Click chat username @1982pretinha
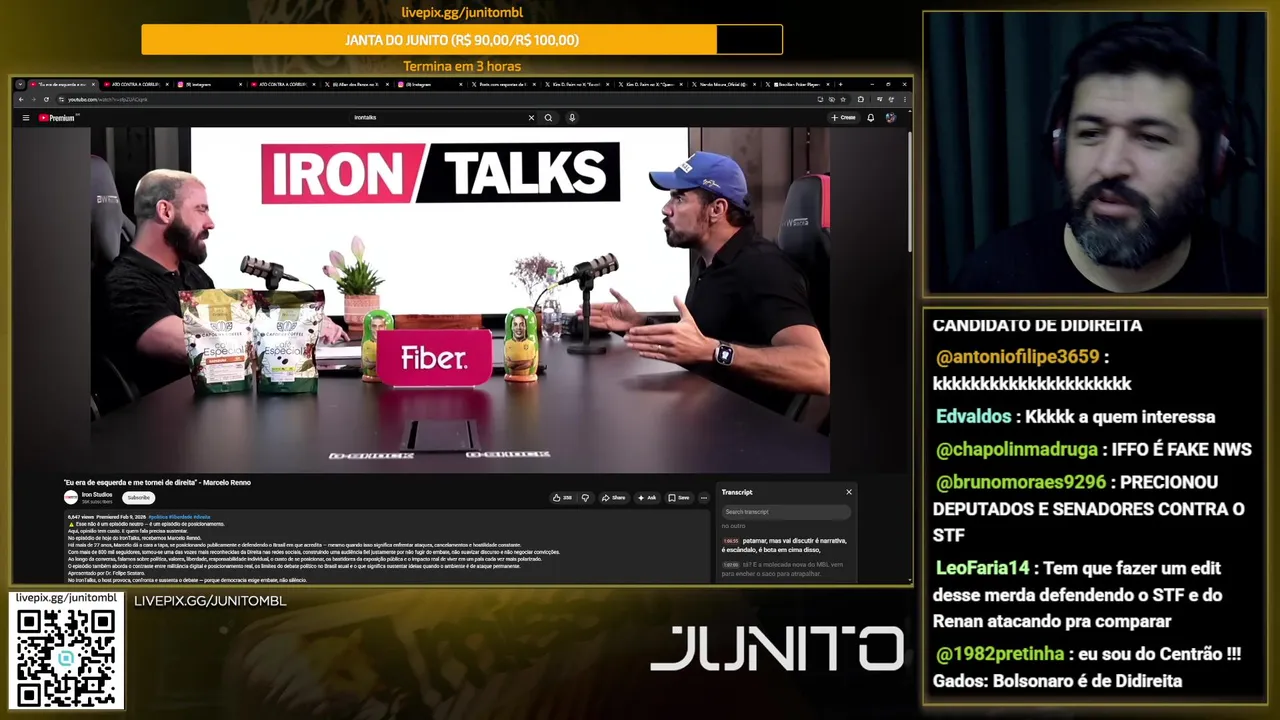The image size is (1280, 720). (x=1000, y=654)
